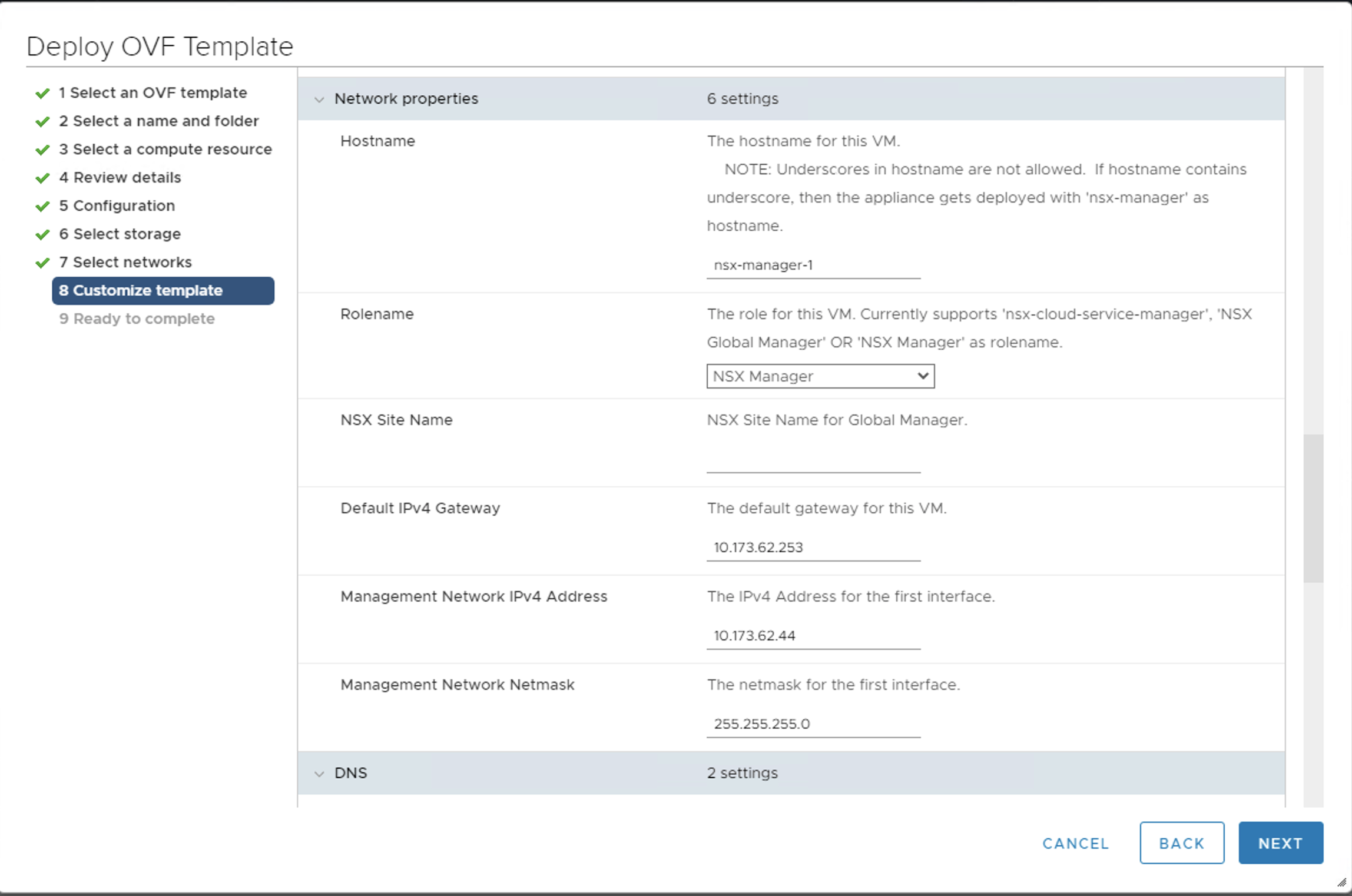Viewport: 1352px width, 896px height.
Task: Click the Default IPv4 Gateway field 10.173.62.253
Action: pyautogui.click(x=813, y=548)
